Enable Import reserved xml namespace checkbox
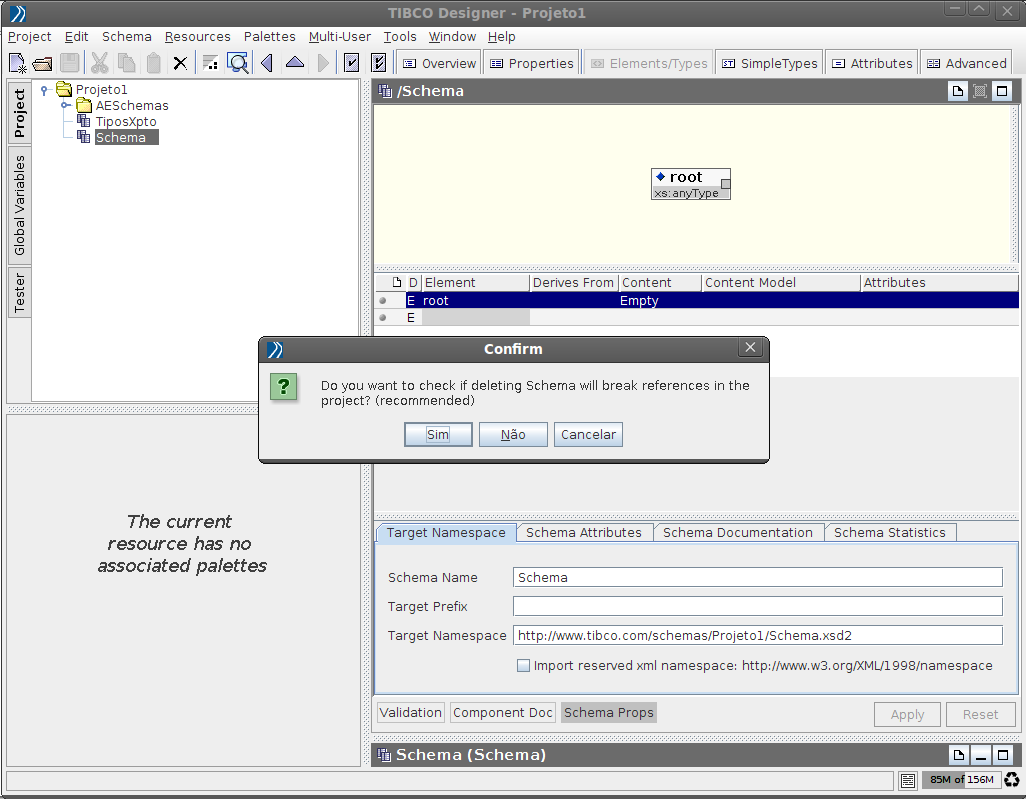Screen dimensions: 1026x799 (523, 665)
